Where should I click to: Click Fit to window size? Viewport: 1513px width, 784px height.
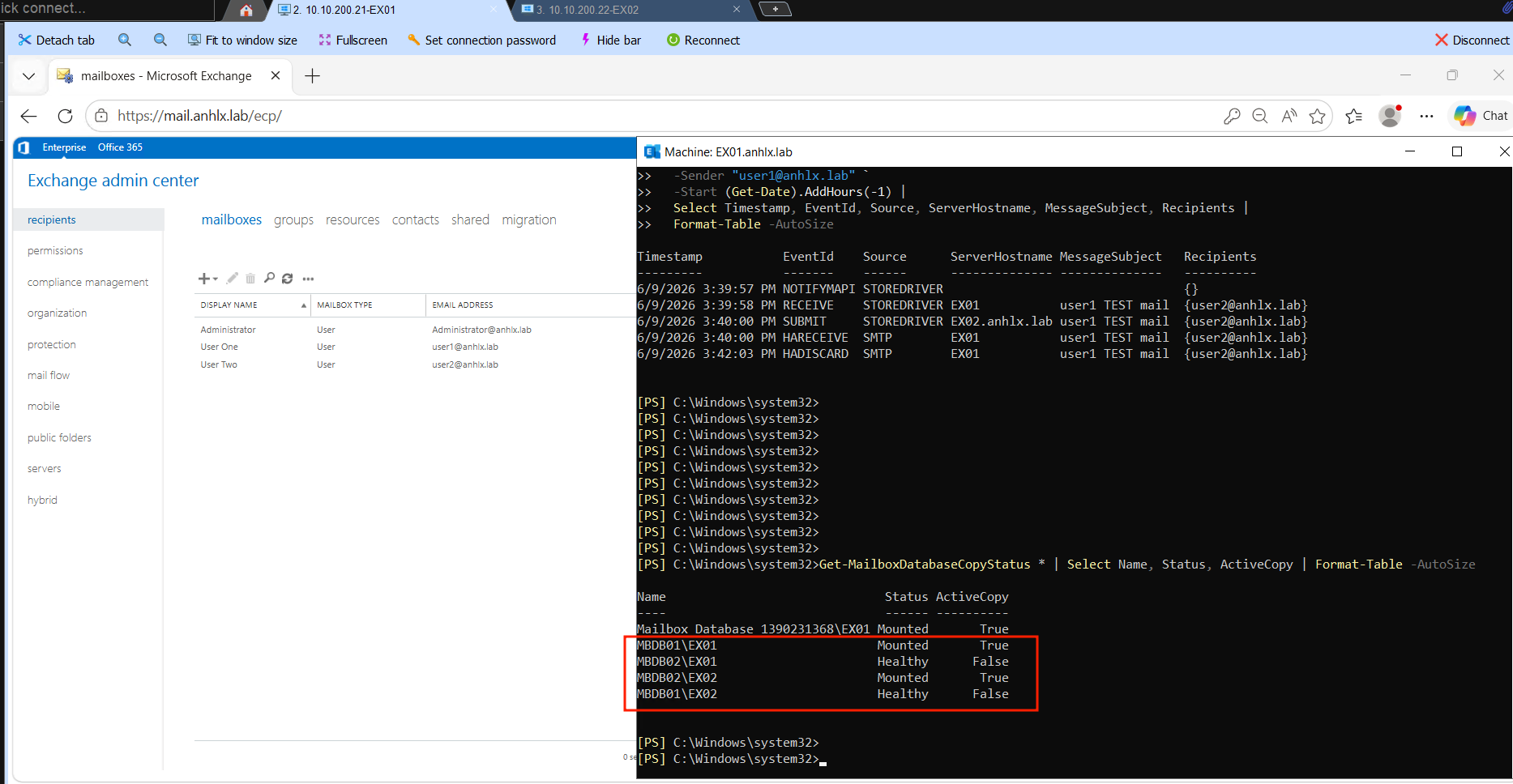tap(241, 40)
